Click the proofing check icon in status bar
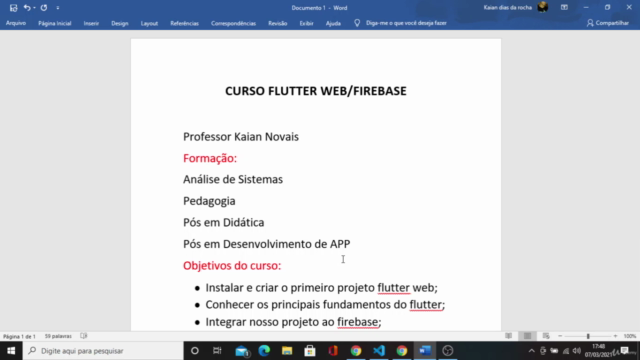The image size is (640, 360). 84,336
